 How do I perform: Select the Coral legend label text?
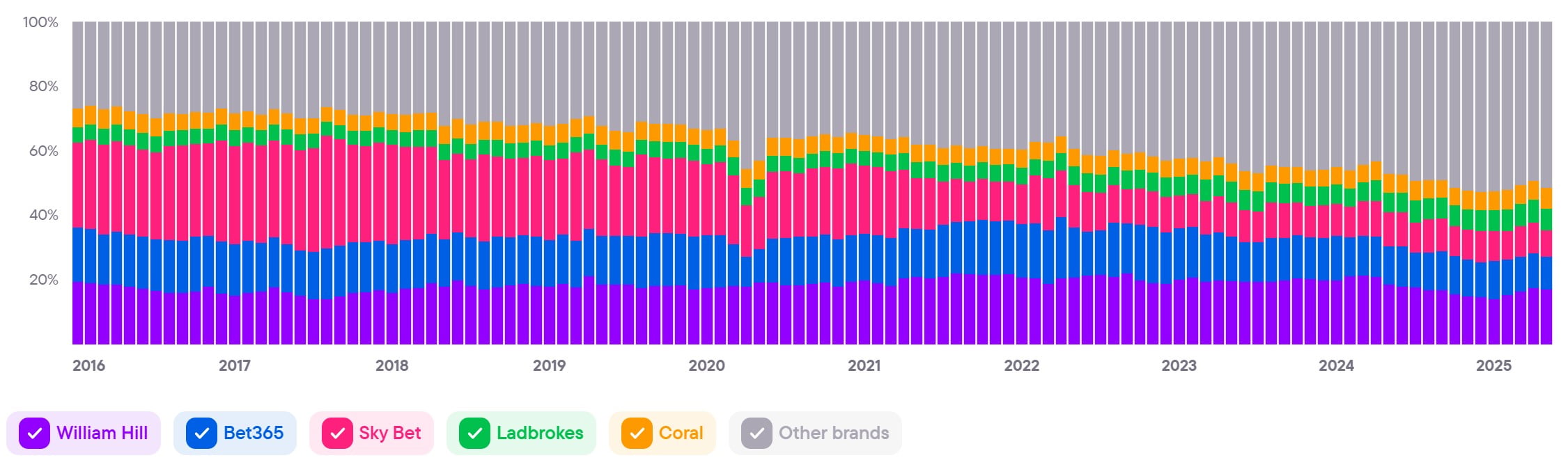click(x=681, y=433)
